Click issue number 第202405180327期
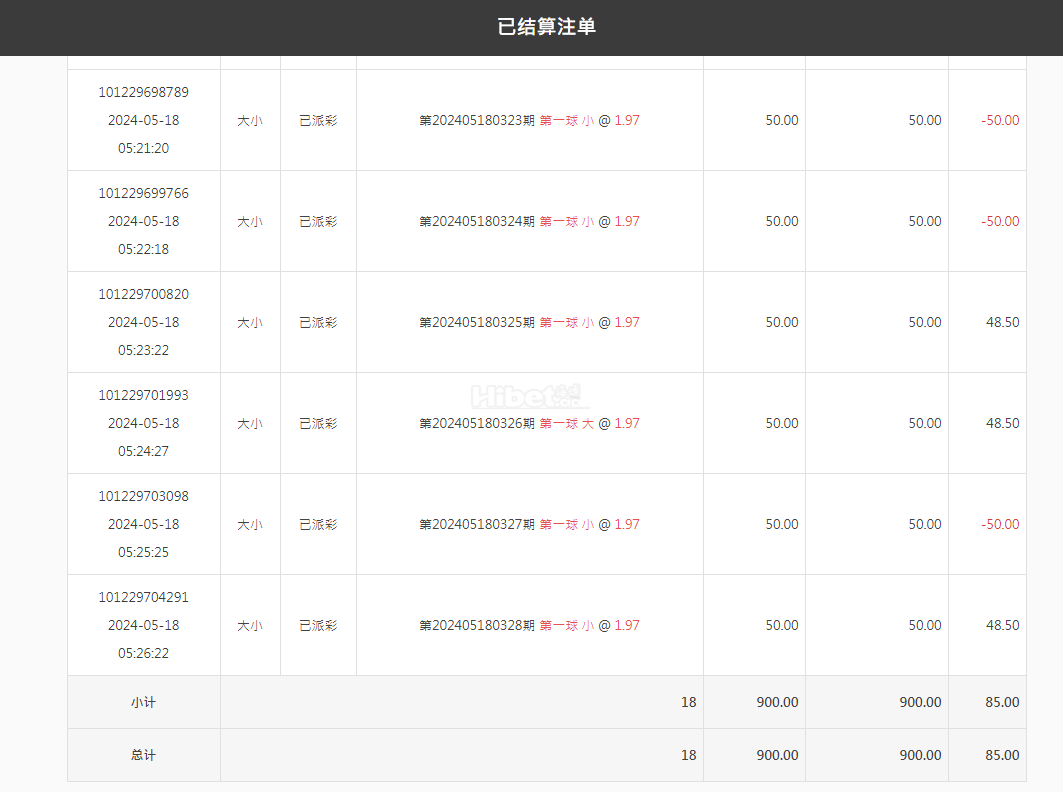Screen dimensions: 1063x792 (477, 524)
